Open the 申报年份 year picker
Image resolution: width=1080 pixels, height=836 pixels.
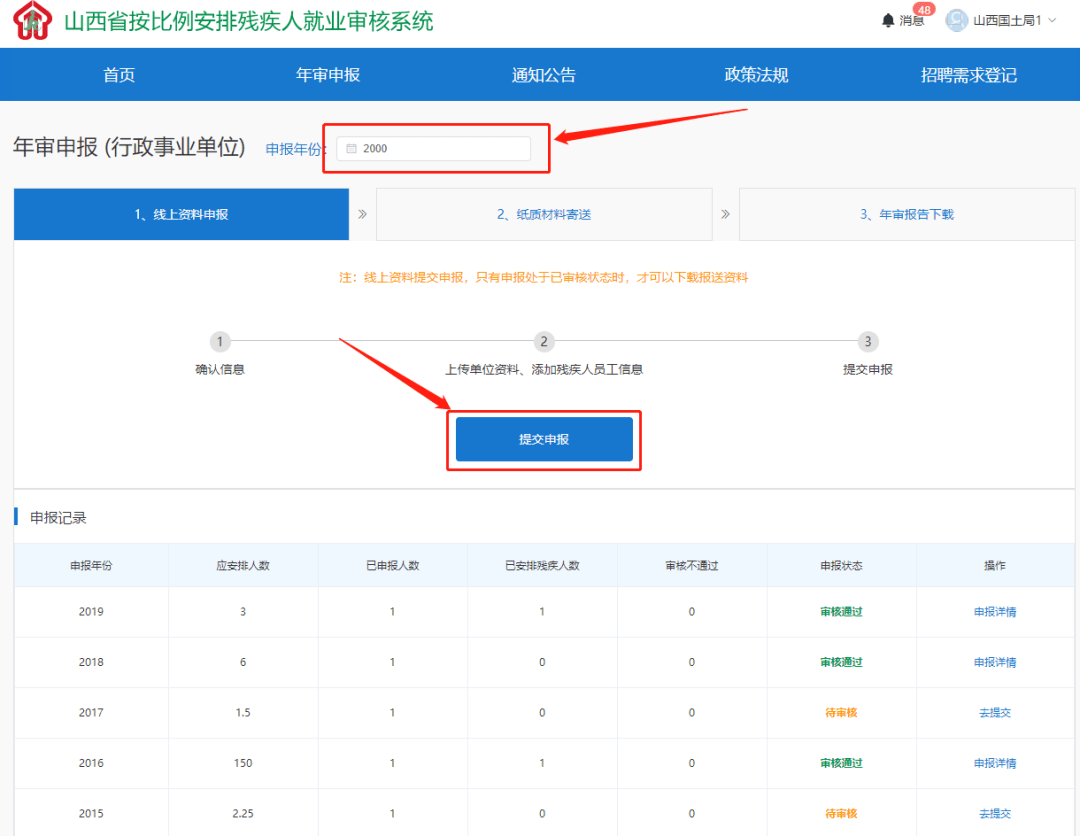pyautogui.click(x=434, y=149)
